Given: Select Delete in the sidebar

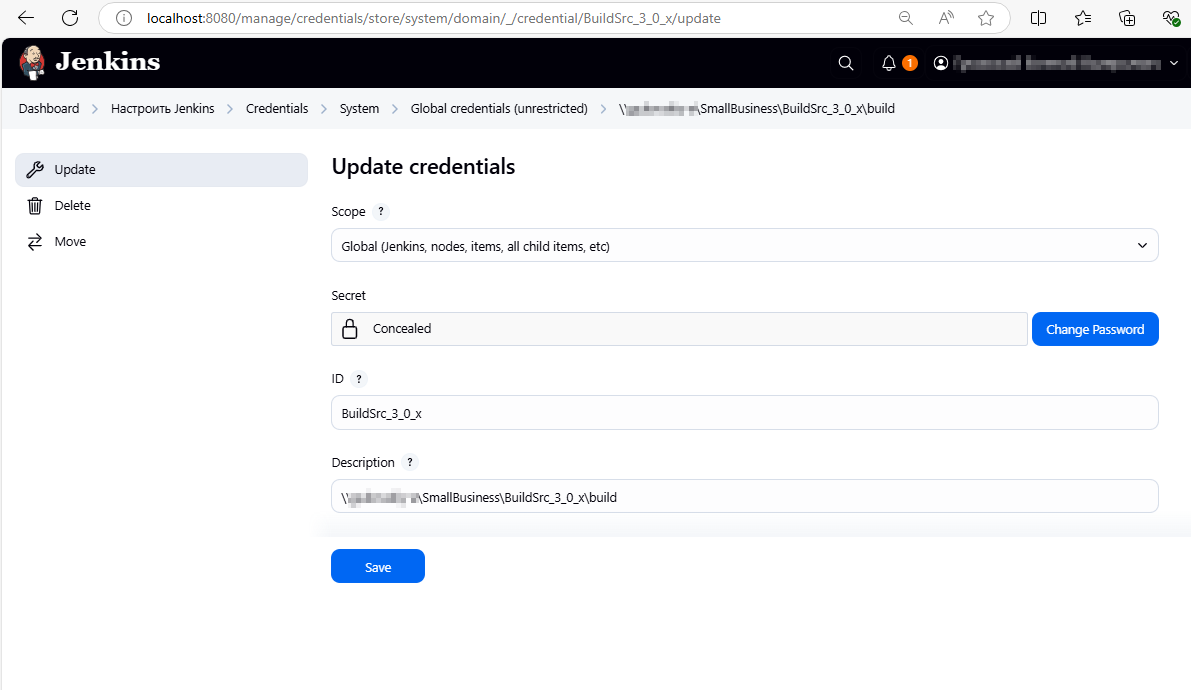Looking at the screenshot, I should tap(72, 206).
